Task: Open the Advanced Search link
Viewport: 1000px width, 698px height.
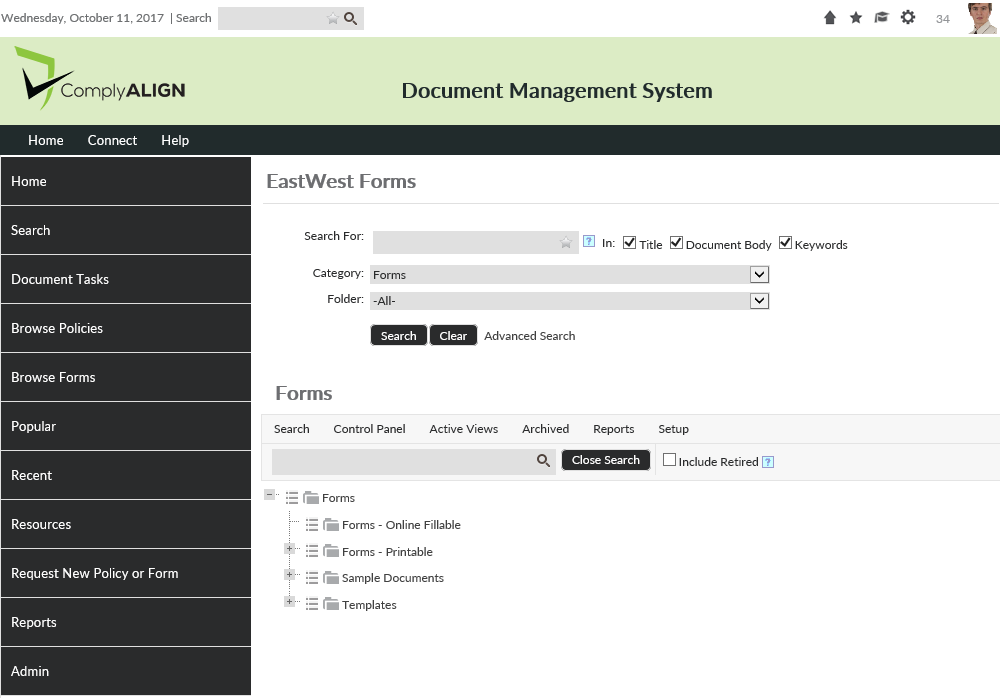Action: (x=529, y=336)
